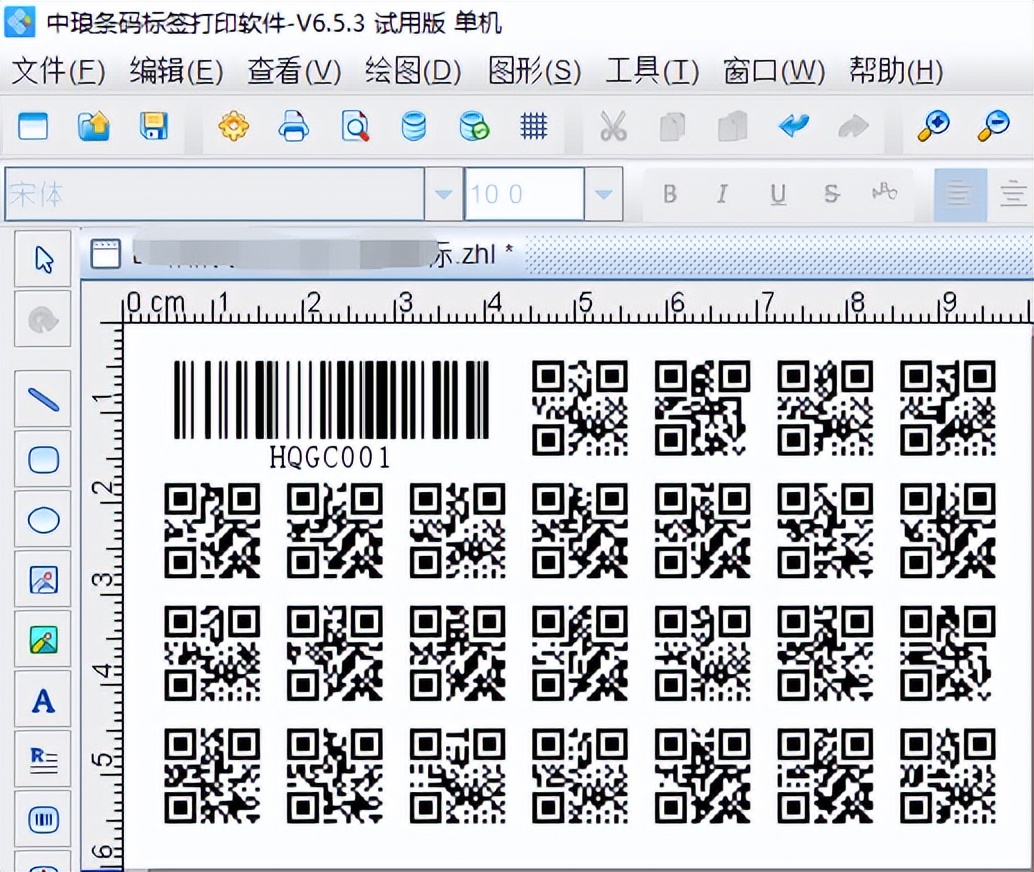Select the barcode drawing tool
This screenshot has height=872, width=1034.
coord(44,820)
